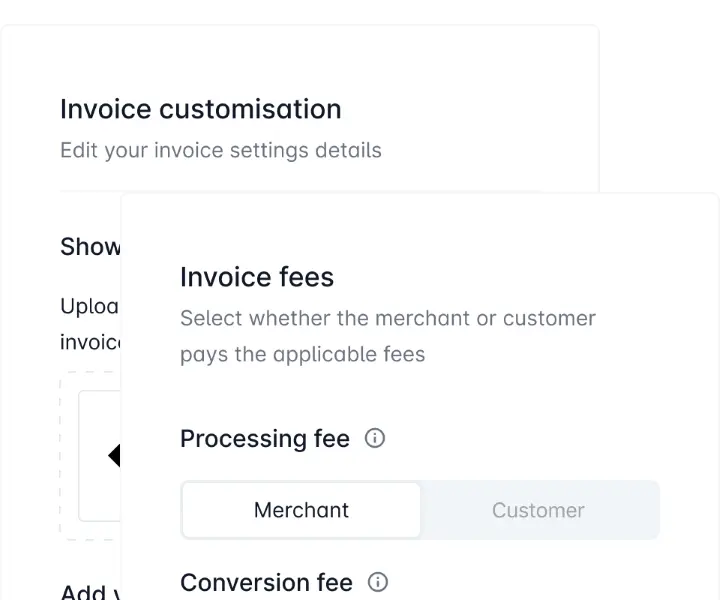
Task: Click the Invoice fees heading
Action: point(257,277)
